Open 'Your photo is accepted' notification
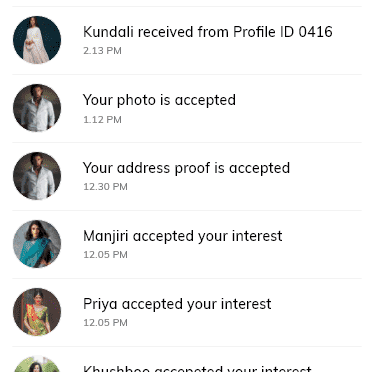 pyautogui.click(x=187, y=108)
